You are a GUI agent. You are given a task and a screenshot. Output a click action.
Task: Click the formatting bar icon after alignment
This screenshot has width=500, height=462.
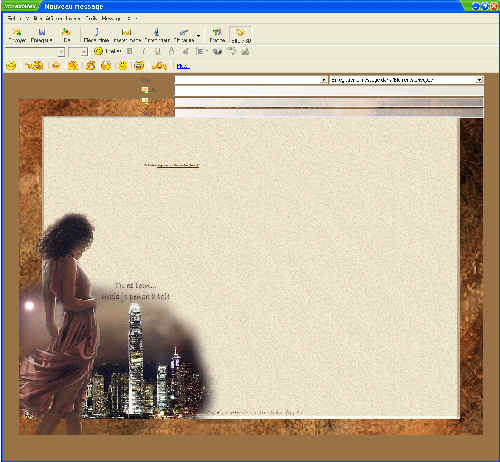217,51
